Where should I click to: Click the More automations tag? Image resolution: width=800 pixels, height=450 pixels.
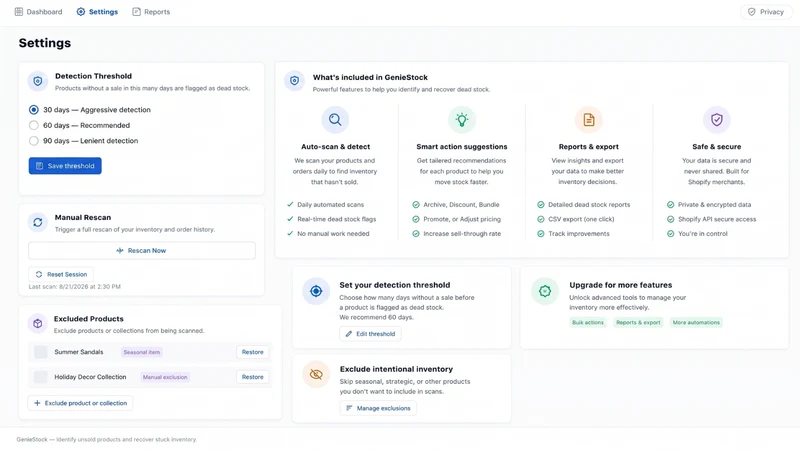[x=696, y=322]
